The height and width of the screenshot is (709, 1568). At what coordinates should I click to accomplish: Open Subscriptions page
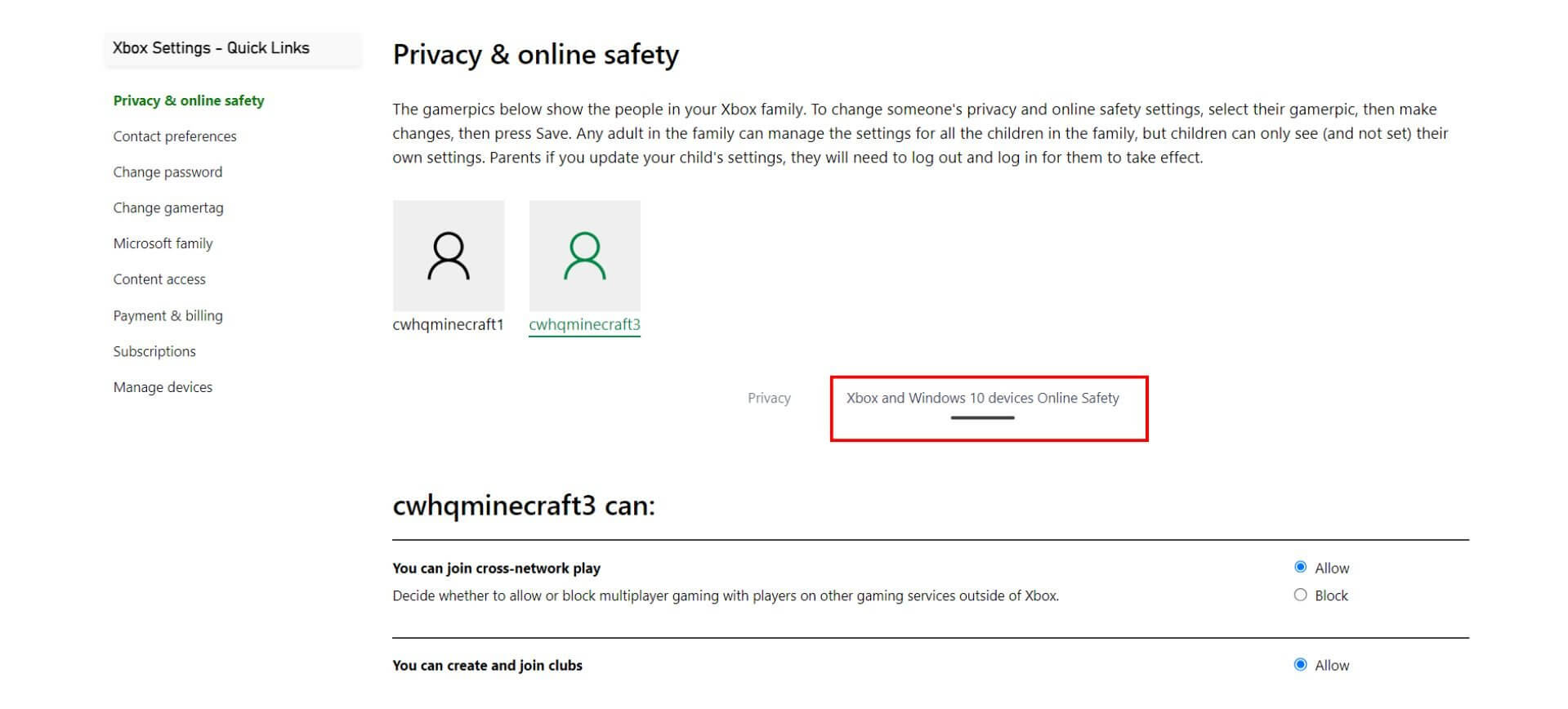pyautogui.click(x=154, y=351)
